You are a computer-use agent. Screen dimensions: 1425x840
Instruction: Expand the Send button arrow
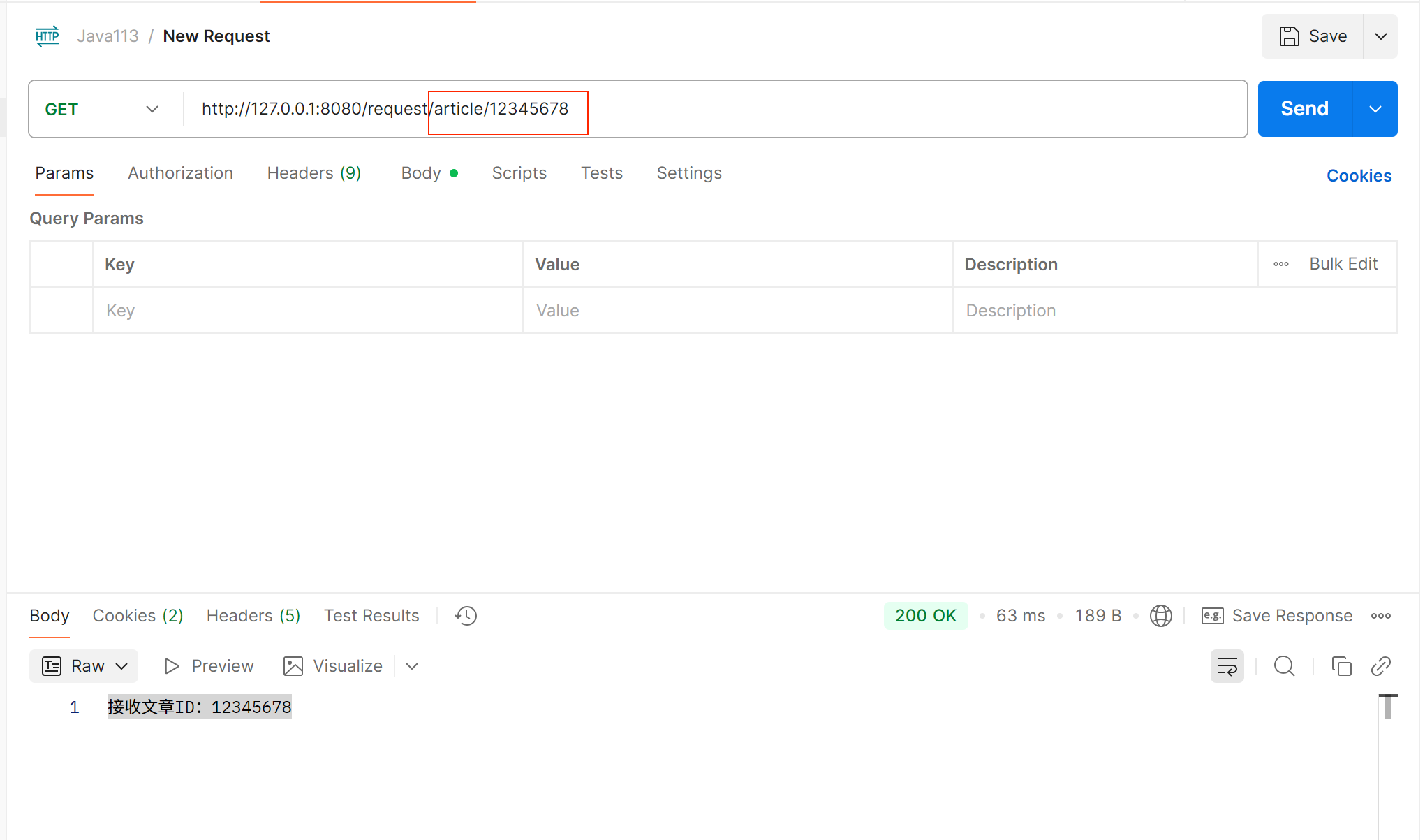click(x=1375, y=109)
